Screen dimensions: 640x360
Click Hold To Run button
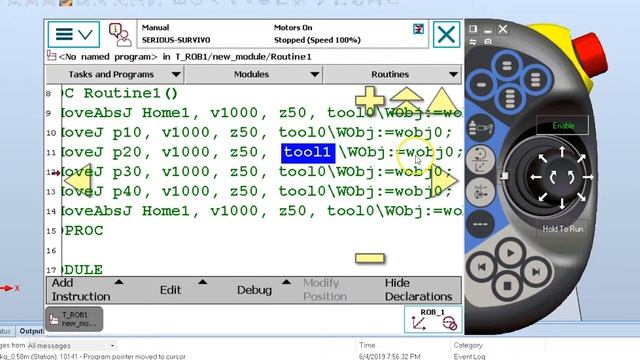pyautogui.click(x=562, y=229)
